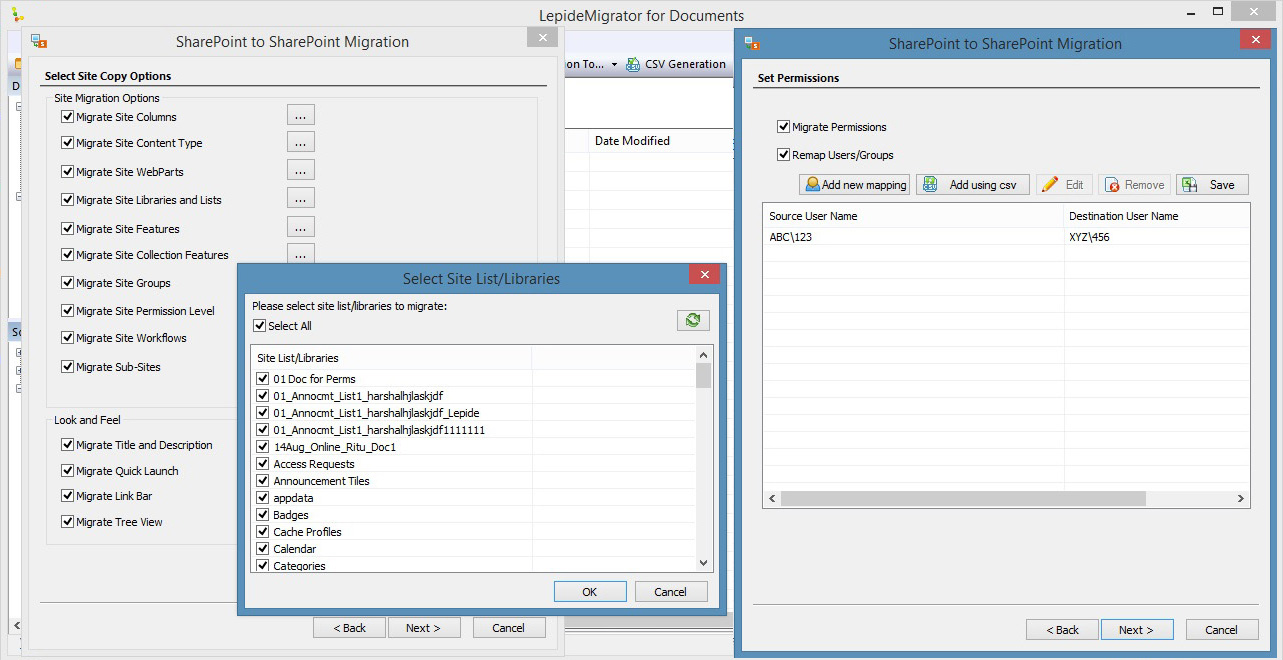Uncheck the 01 Doc for Perms list
The image size is (1283, 660).
[264, 379]
